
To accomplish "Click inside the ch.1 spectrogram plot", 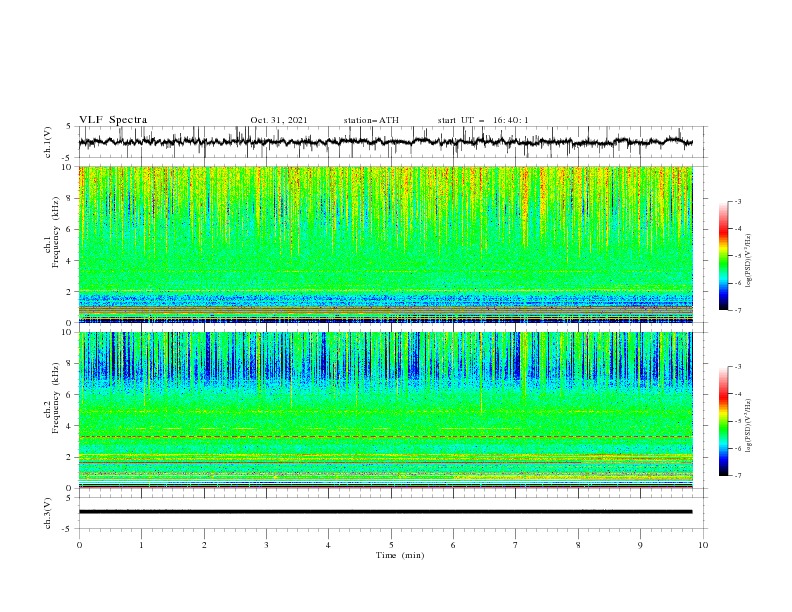I will 386,244.
